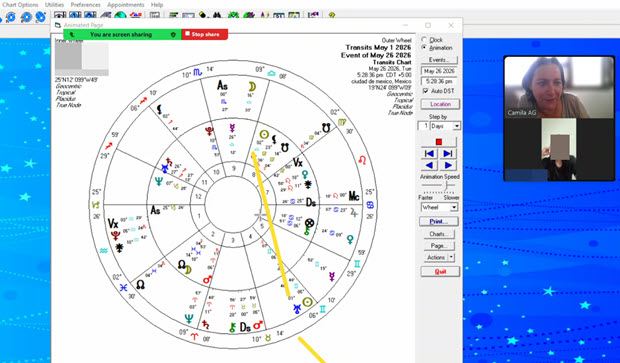Click the third blue wheel toolbar icon
This screenshot has width=620, height=363.
(40, 17)
